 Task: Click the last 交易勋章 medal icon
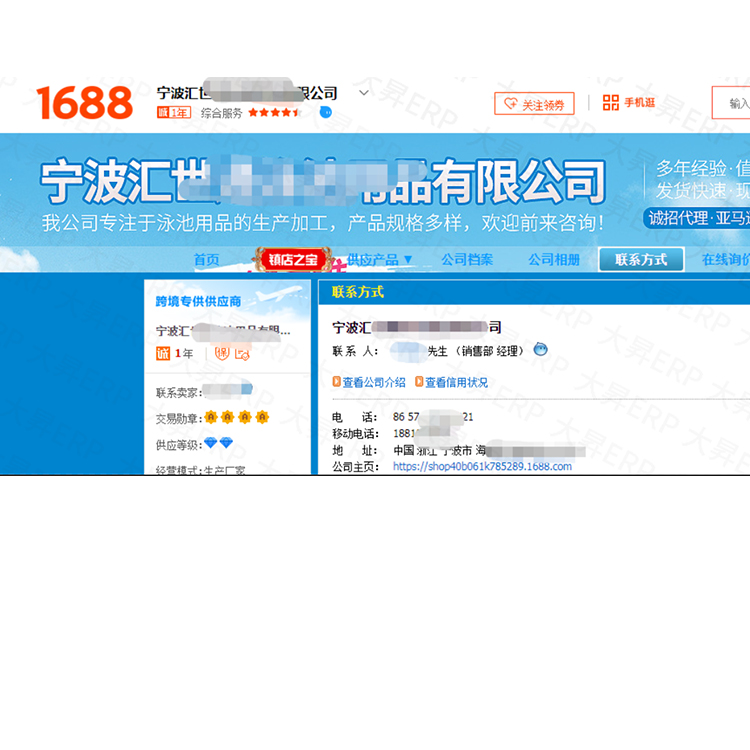[262, 417]
